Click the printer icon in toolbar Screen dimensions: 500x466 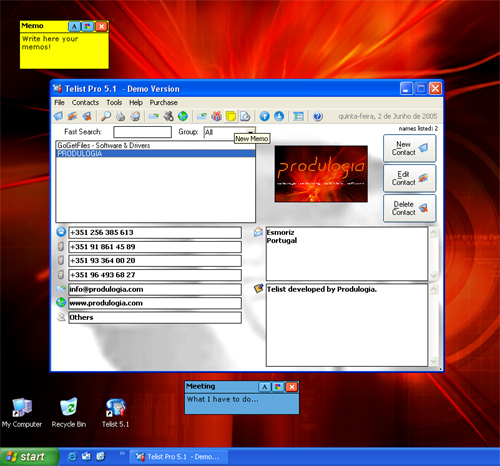point(120,116)
